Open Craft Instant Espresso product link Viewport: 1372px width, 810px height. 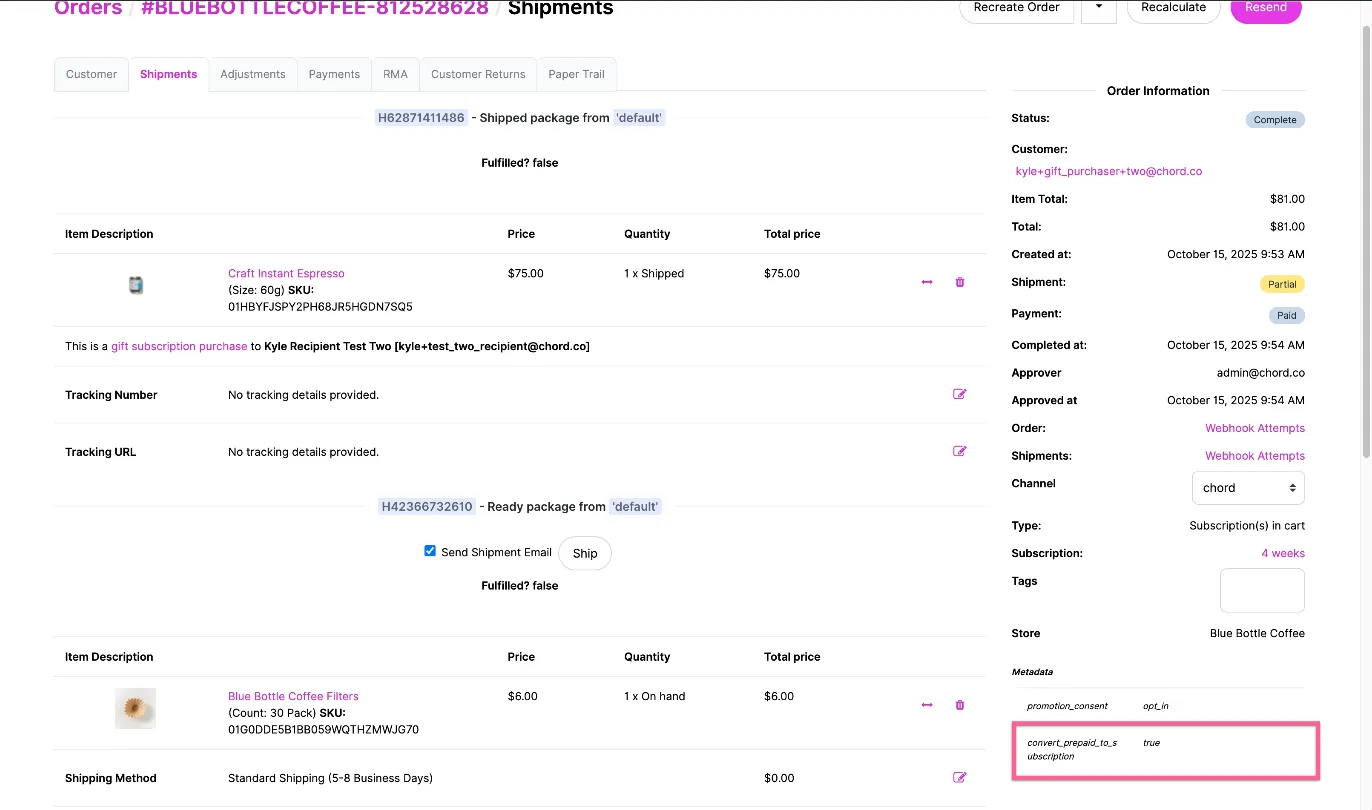pos(286,273)
